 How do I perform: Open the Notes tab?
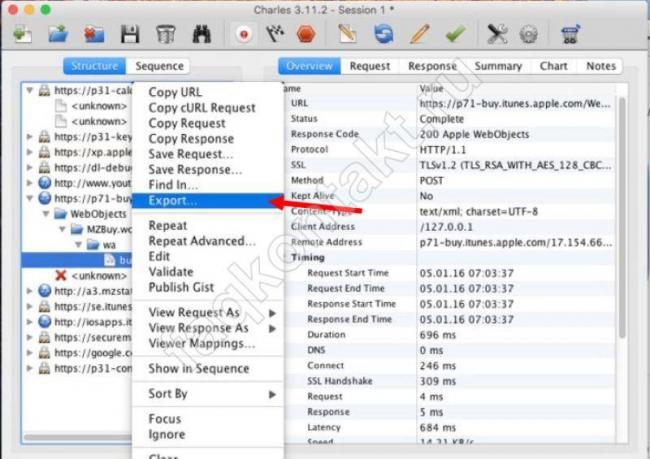click(601, 66)
